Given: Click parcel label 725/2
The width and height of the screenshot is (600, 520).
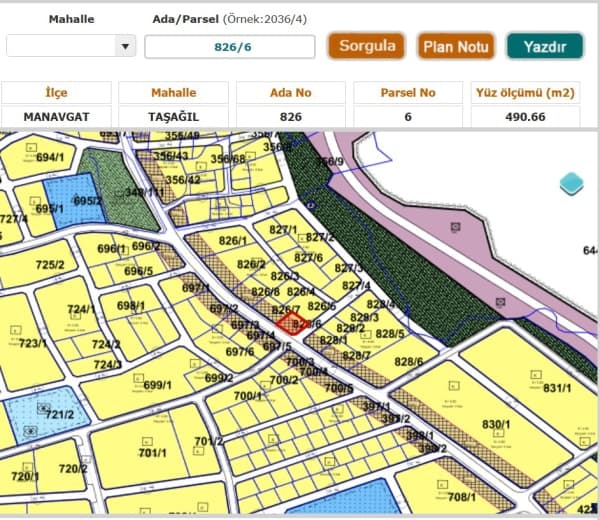Looking at the screenshot, I should tap(50, 265).
